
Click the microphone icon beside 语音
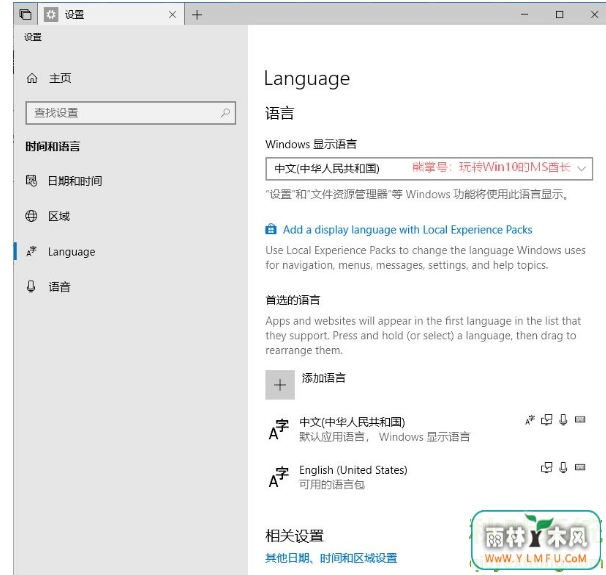pyautogui.click(x=31, y=286)
